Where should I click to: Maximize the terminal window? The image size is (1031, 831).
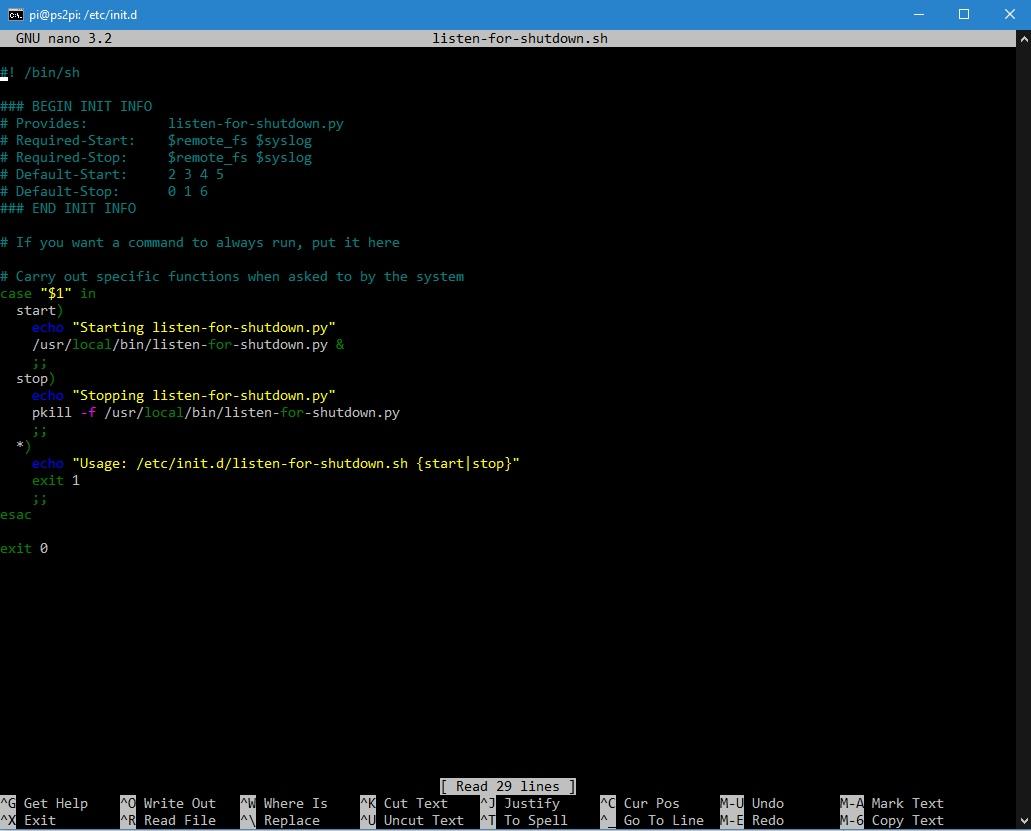tap(963, 14)
